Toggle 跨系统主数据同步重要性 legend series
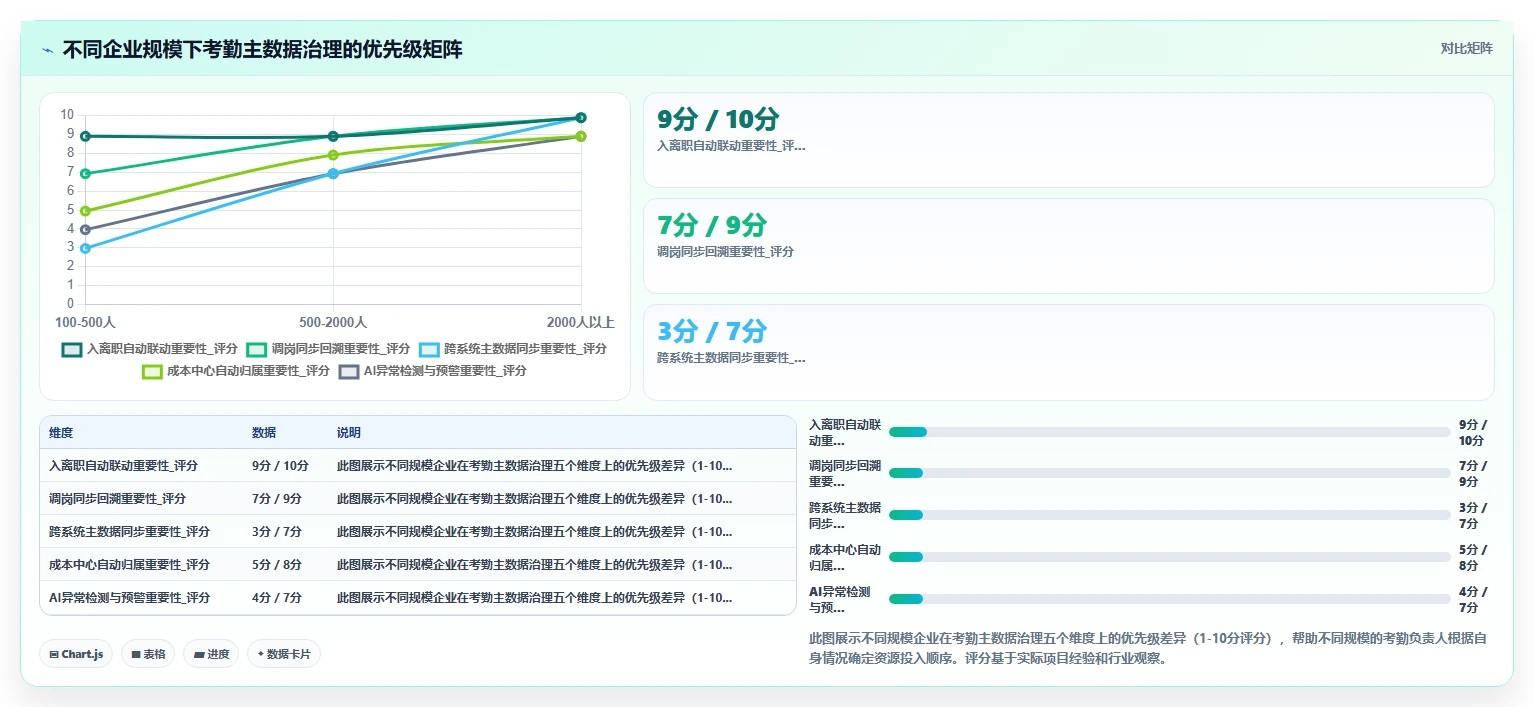 point(513,349)
